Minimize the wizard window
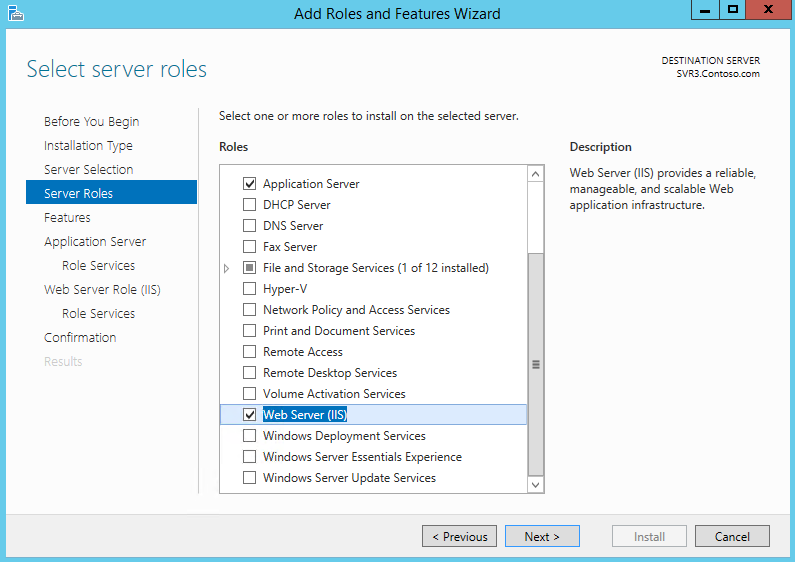This screenshot has width=795, height=562. coord(705,10)
